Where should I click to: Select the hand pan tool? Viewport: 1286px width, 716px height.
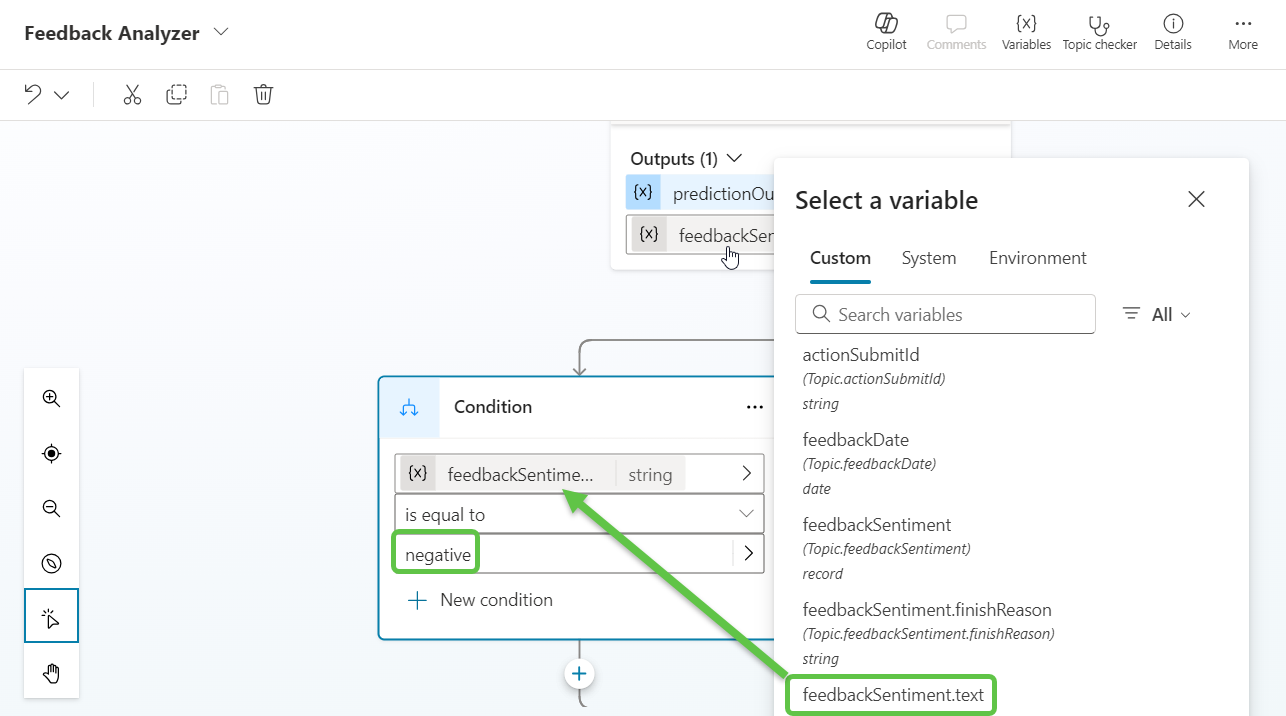(52, 673)
